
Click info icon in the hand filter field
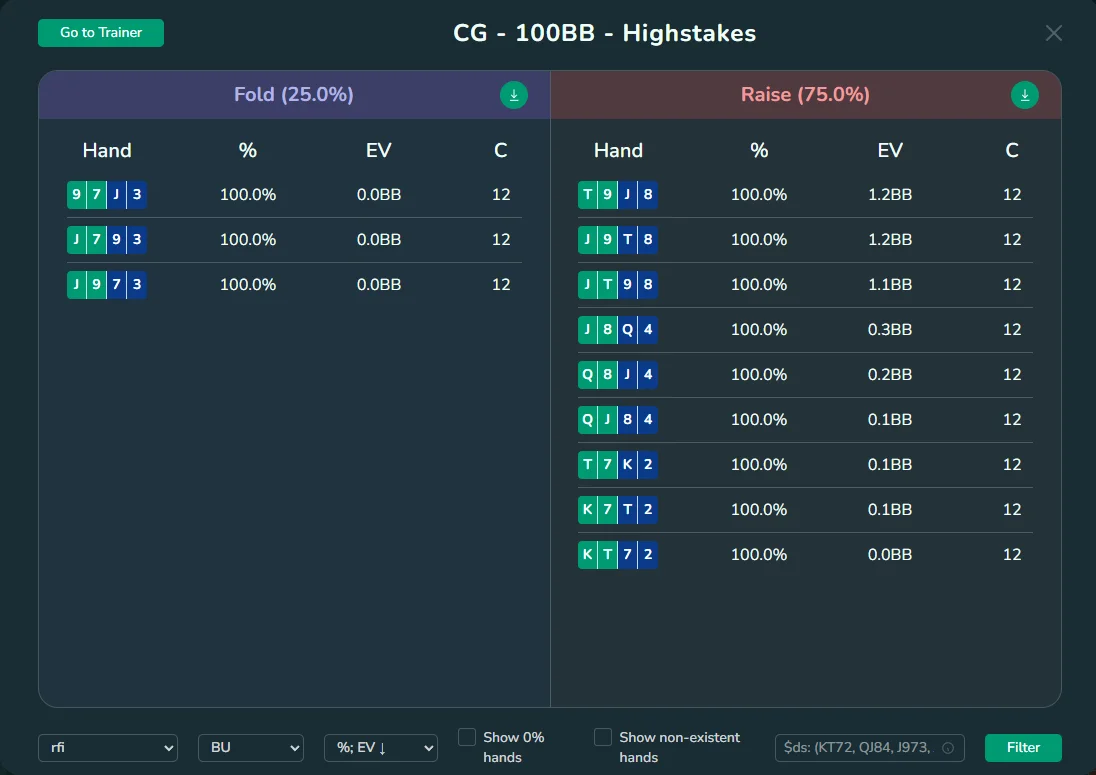(x=947, y=748)
